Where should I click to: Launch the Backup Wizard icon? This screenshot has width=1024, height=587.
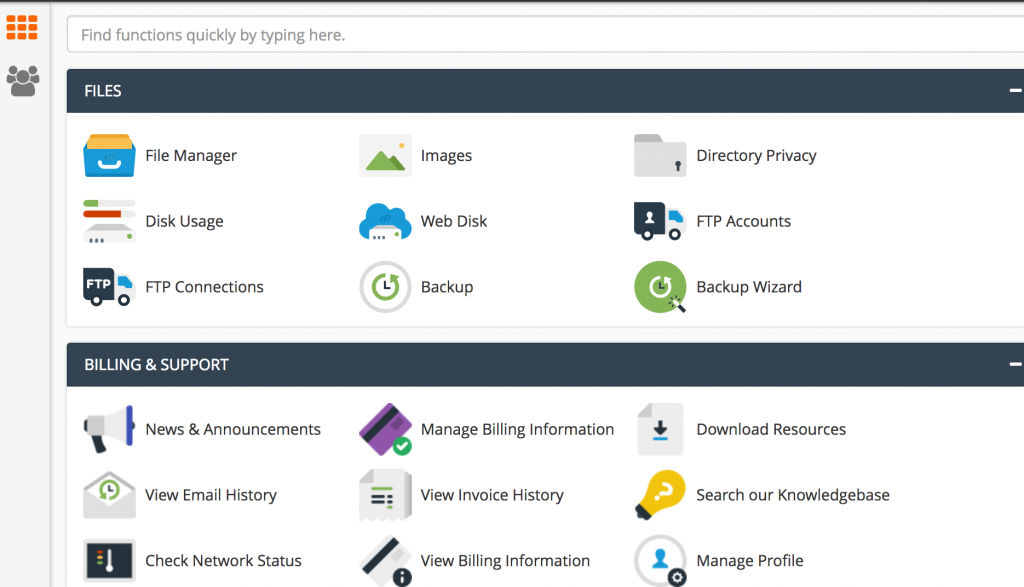point(660,287)
